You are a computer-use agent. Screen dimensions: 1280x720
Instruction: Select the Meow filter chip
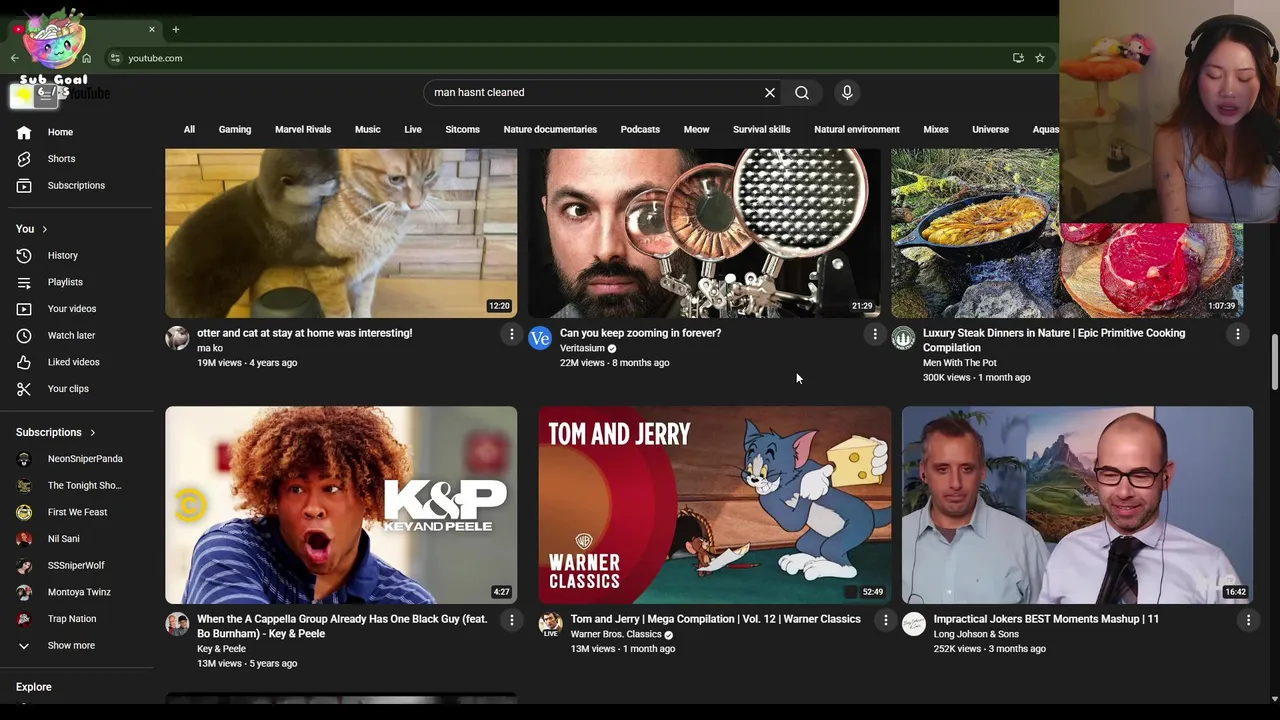[x=696, y=129]
